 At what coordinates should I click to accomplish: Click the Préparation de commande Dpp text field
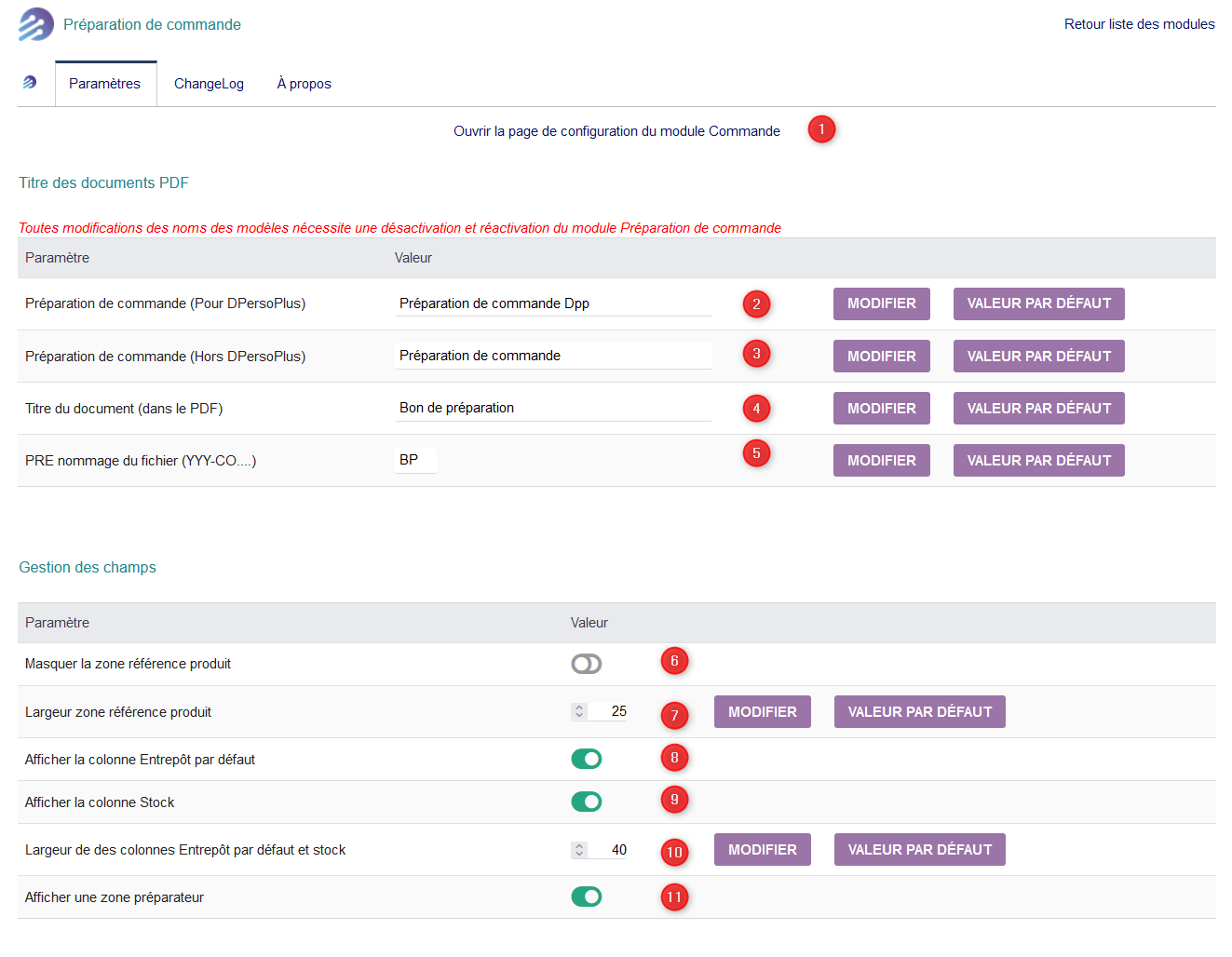click(553, 303)
